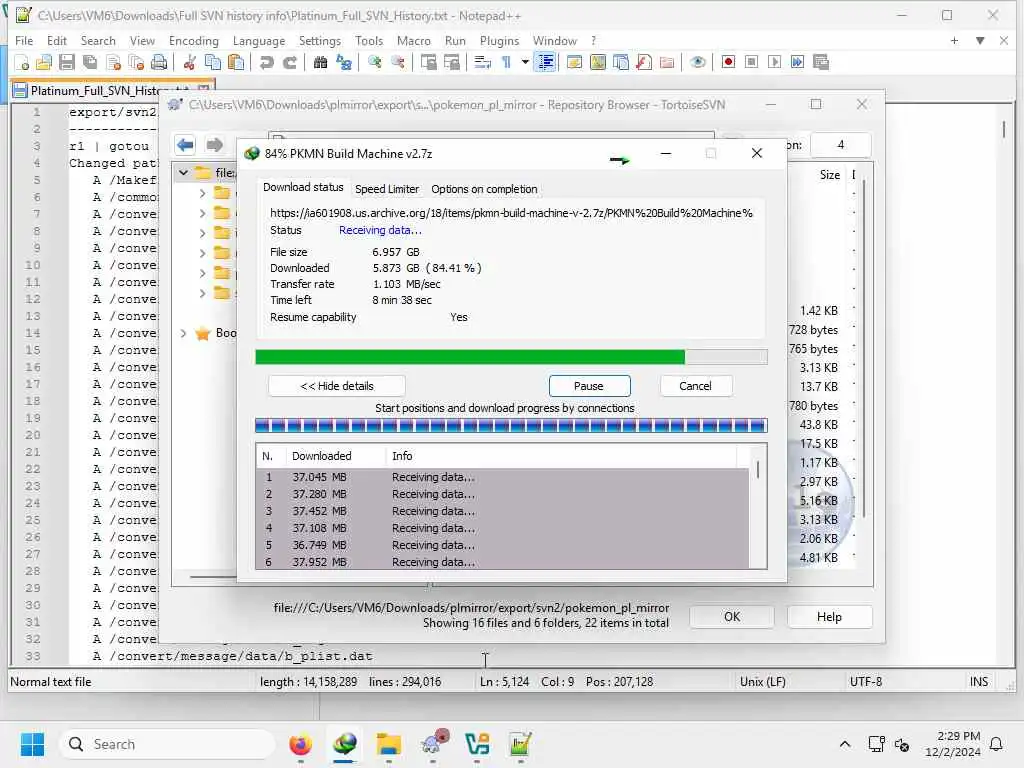Click the Hide details button

[x=337, y=386]
